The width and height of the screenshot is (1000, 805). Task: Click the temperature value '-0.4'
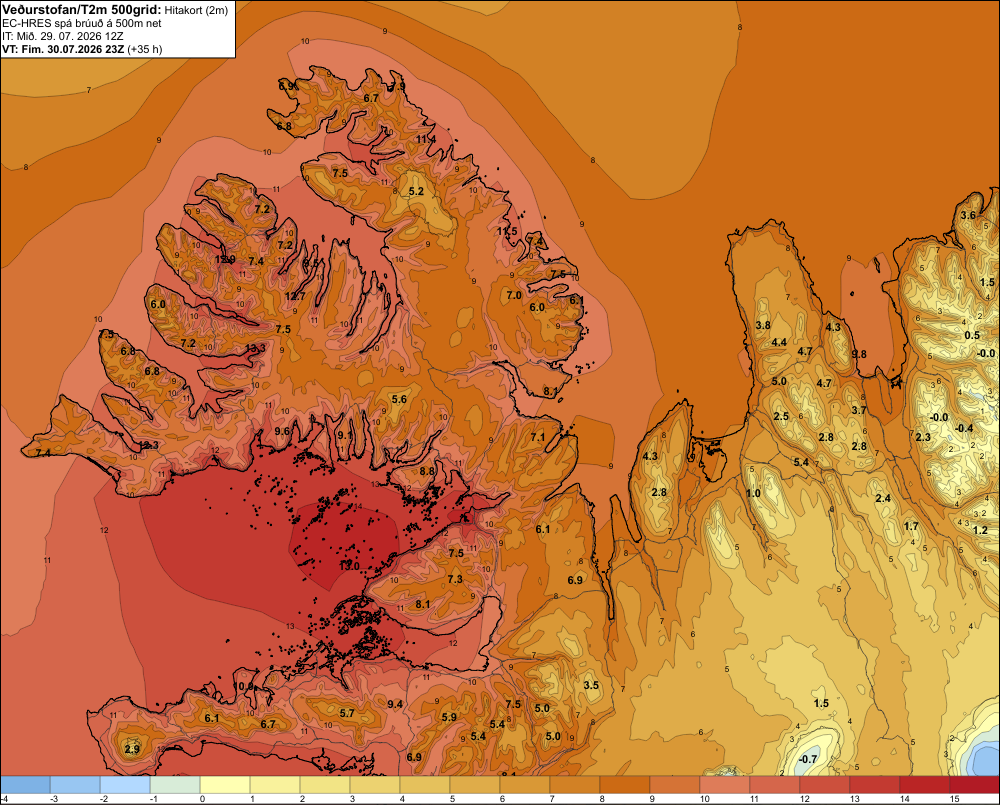(964, 428)
